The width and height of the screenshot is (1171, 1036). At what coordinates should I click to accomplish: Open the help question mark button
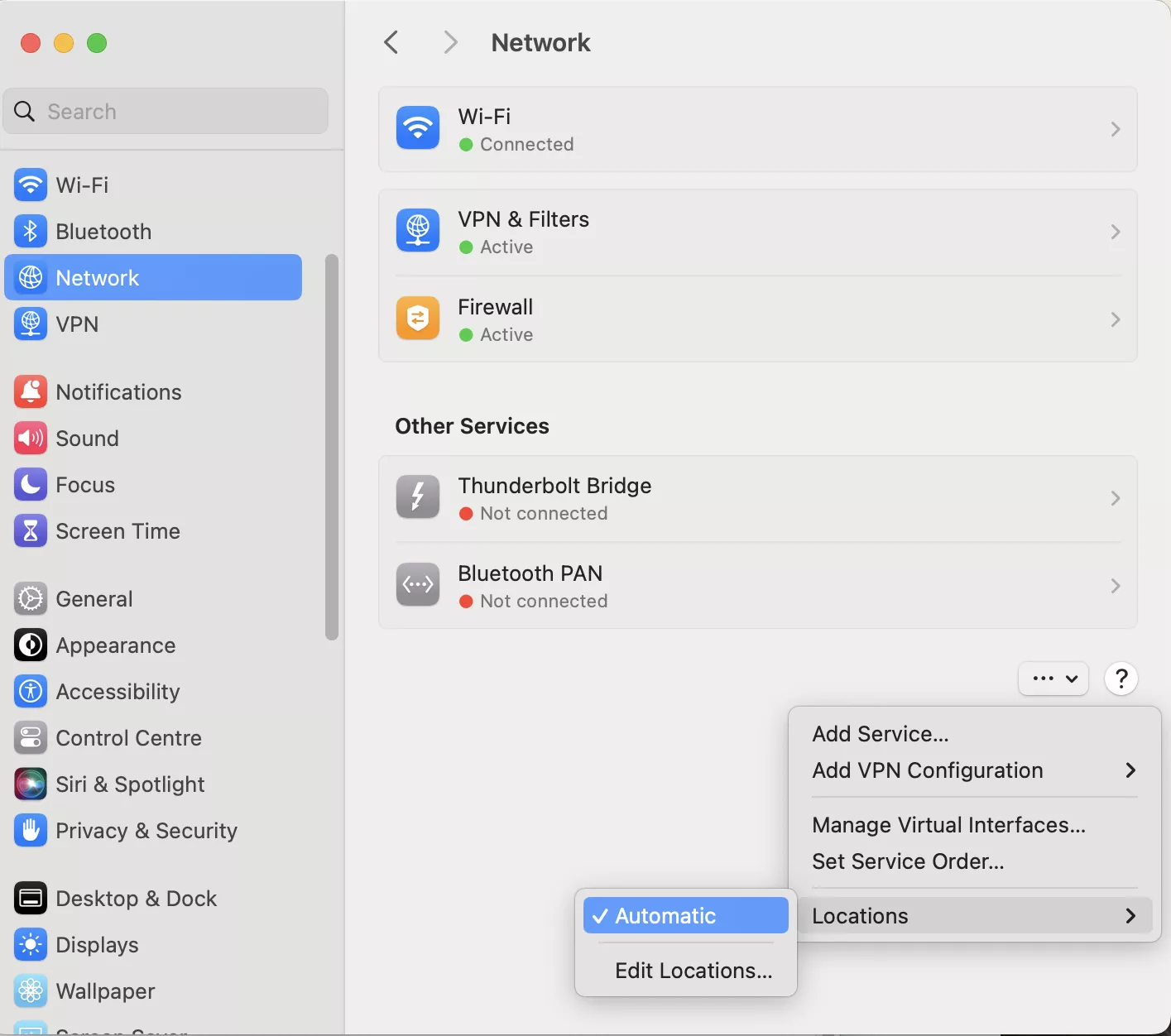point(1121,679)
